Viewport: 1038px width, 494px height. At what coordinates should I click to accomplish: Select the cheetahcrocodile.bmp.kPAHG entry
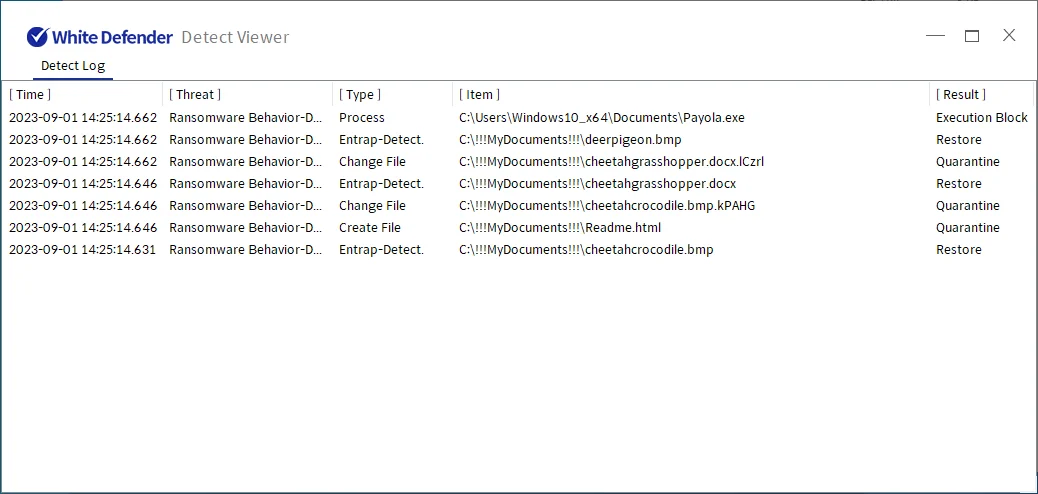click(605, 206)
